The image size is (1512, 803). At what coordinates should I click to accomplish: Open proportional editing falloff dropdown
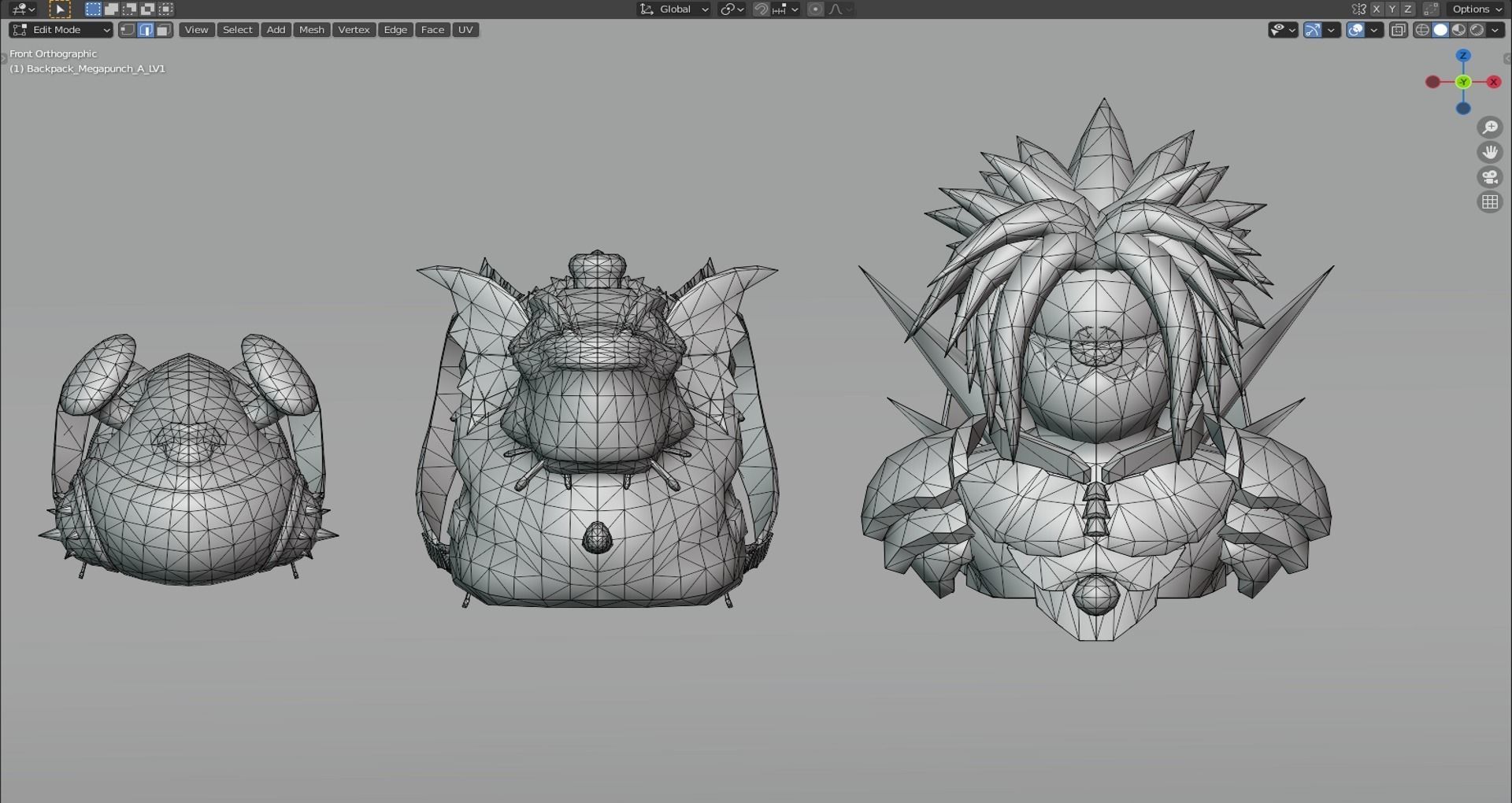pos(840,9)
